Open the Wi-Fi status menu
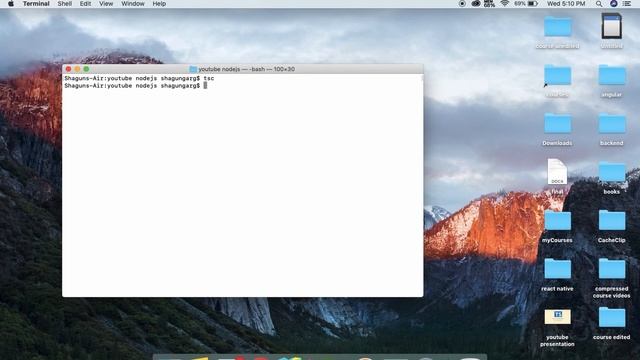This screenshot has width=640, height=360. [504, 4]
